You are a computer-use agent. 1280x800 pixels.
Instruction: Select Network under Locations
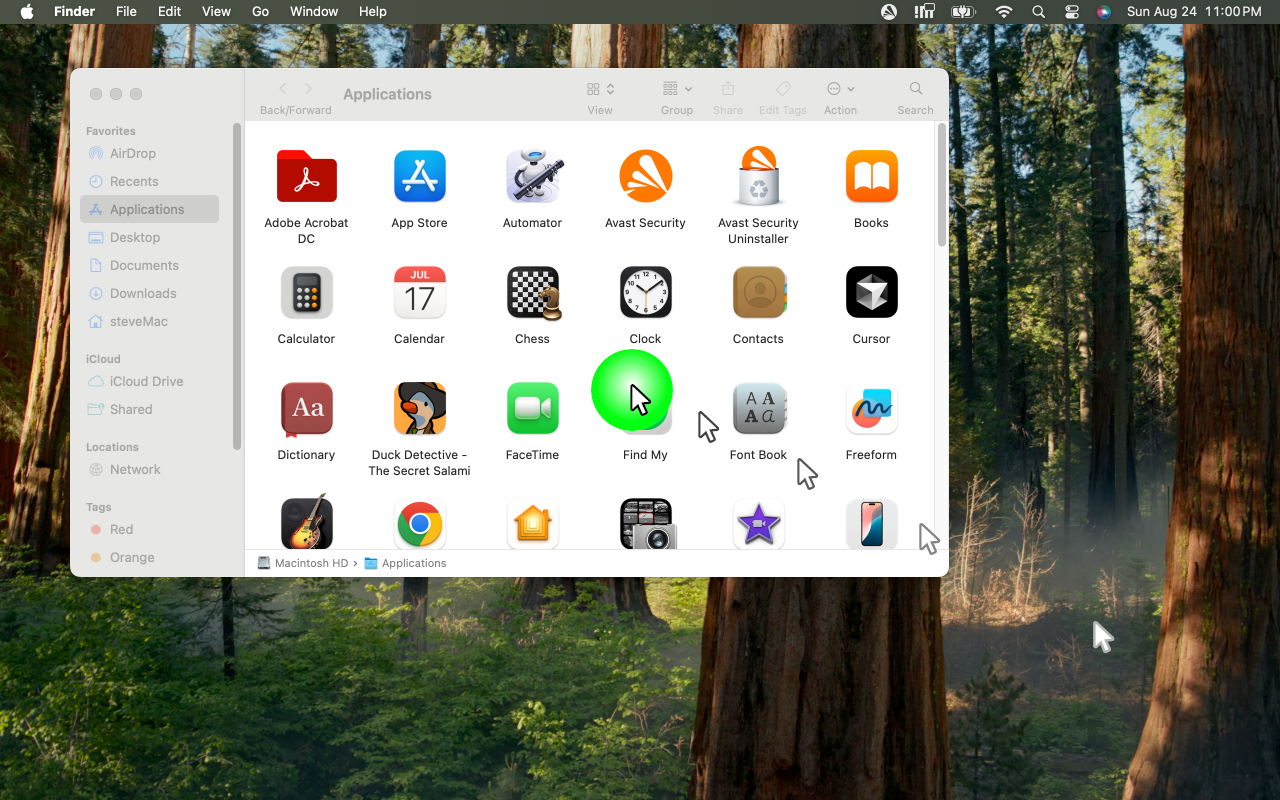pos(149,469)
